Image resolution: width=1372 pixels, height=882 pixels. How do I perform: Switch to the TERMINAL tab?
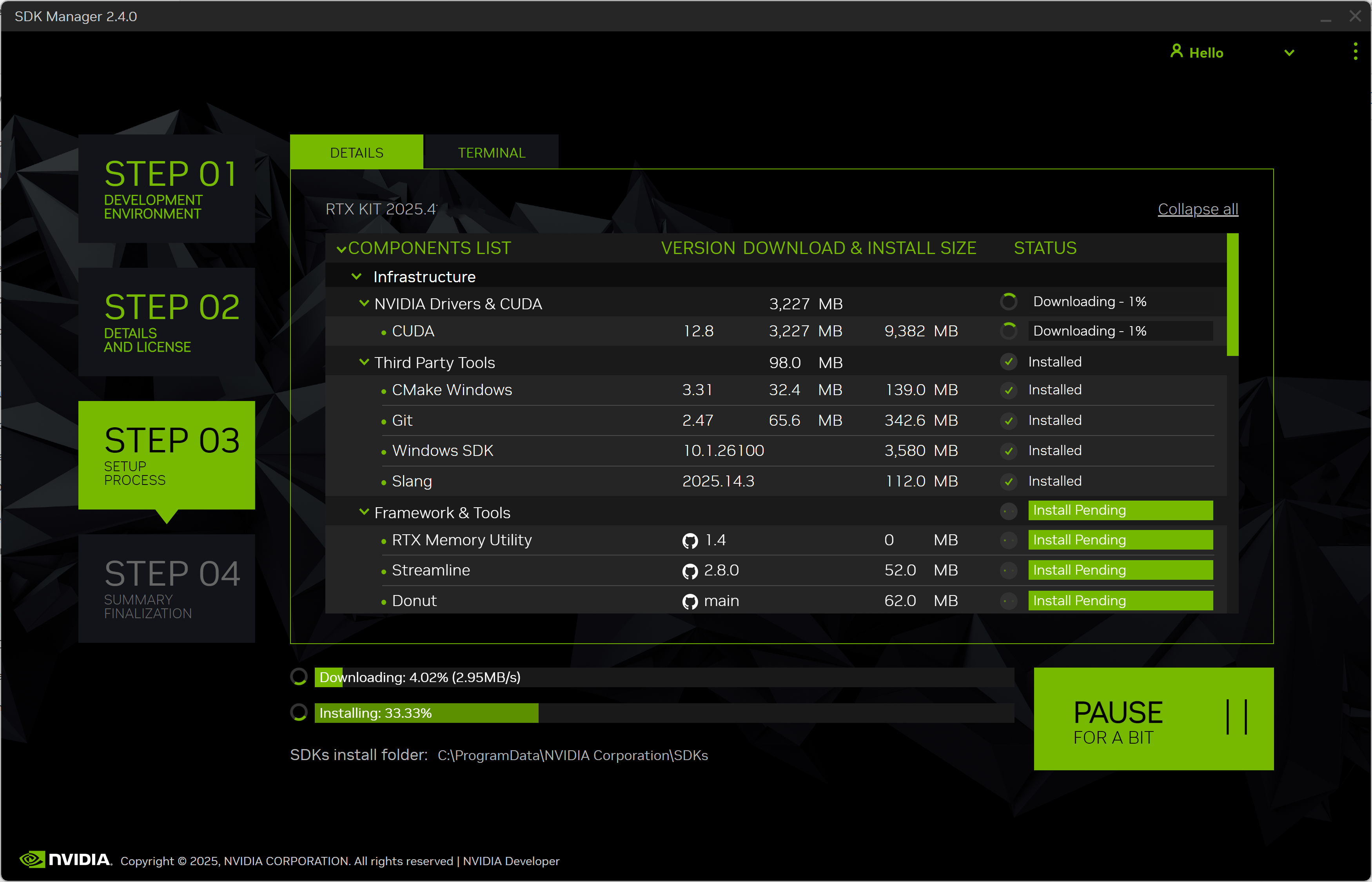(491, 152)
